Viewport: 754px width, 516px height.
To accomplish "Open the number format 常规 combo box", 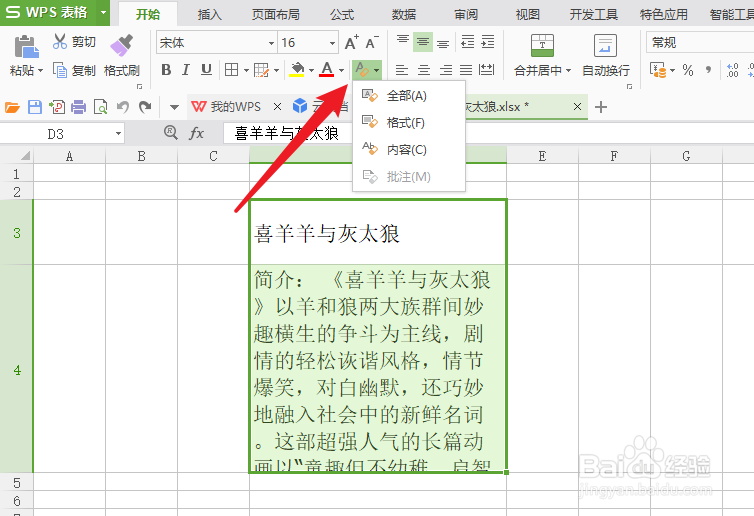I will coord(700,43).
